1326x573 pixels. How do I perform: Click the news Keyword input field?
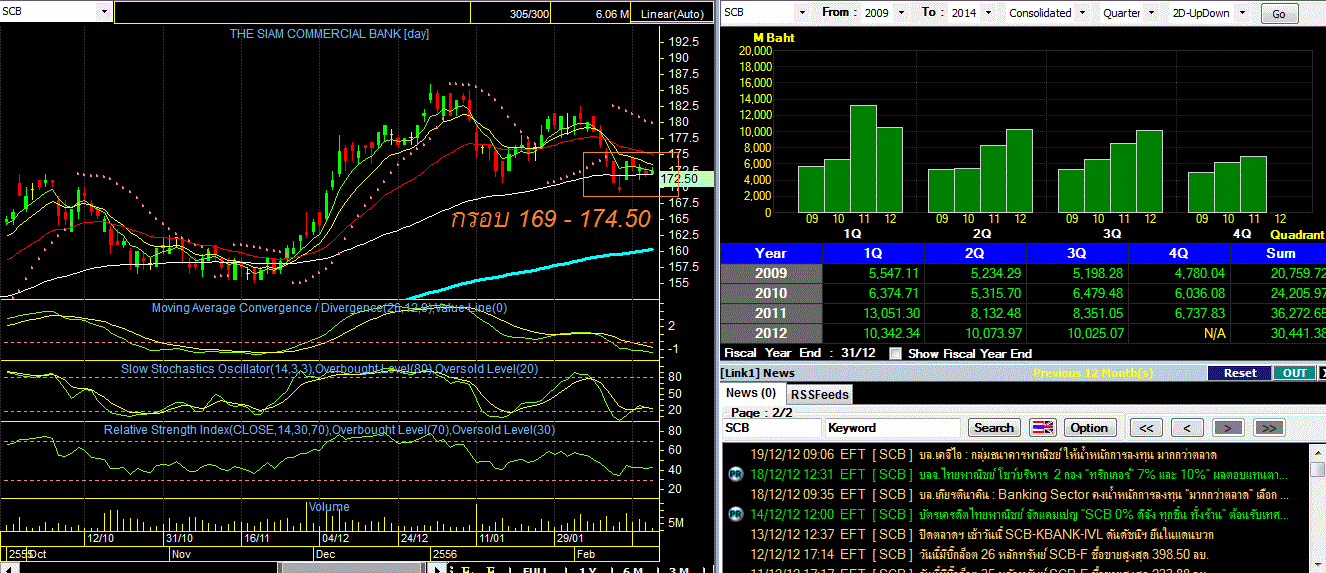click(894, 428)
